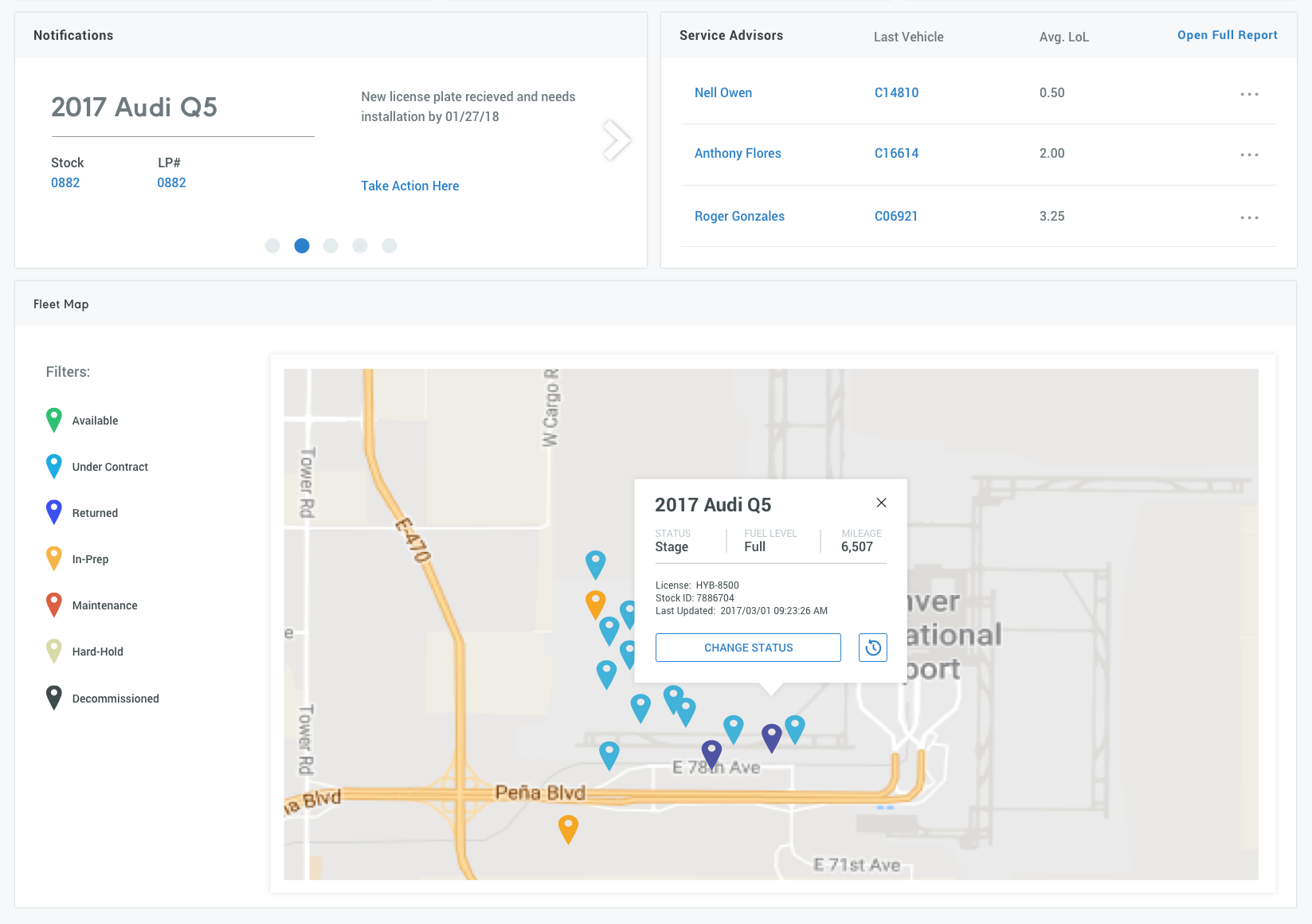Open options menu for Roger Gonzales

(1249, 217)
